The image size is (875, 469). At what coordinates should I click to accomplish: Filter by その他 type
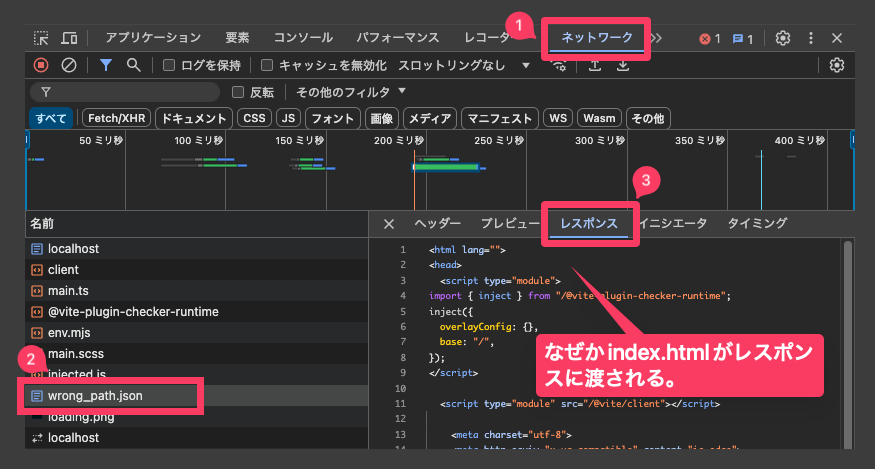(648, 118)
